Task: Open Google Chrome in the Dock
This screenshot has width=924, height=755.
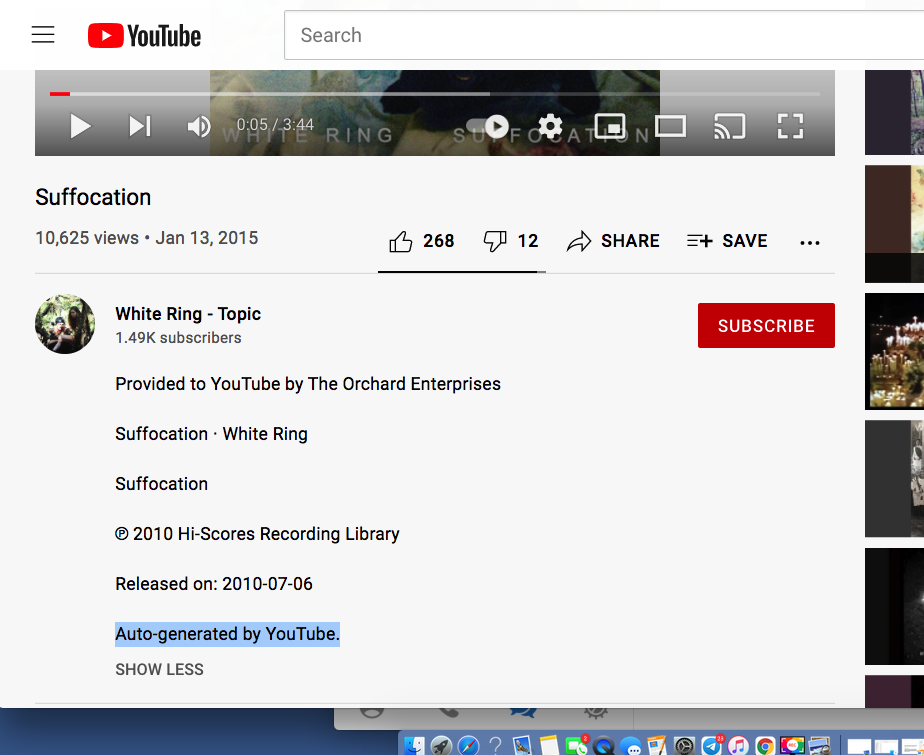Action: (x=765, y=746)
